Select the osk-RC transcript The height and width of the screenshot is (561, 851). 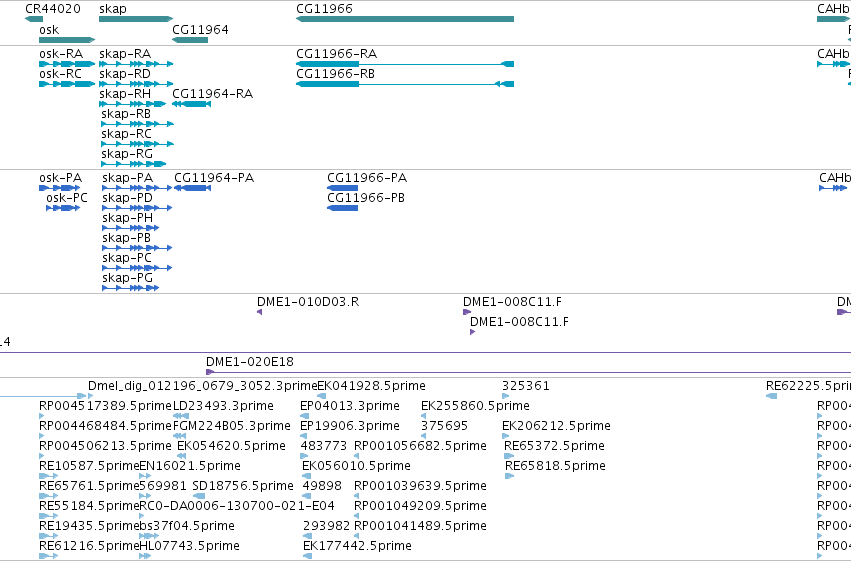[x=67, y=84]
